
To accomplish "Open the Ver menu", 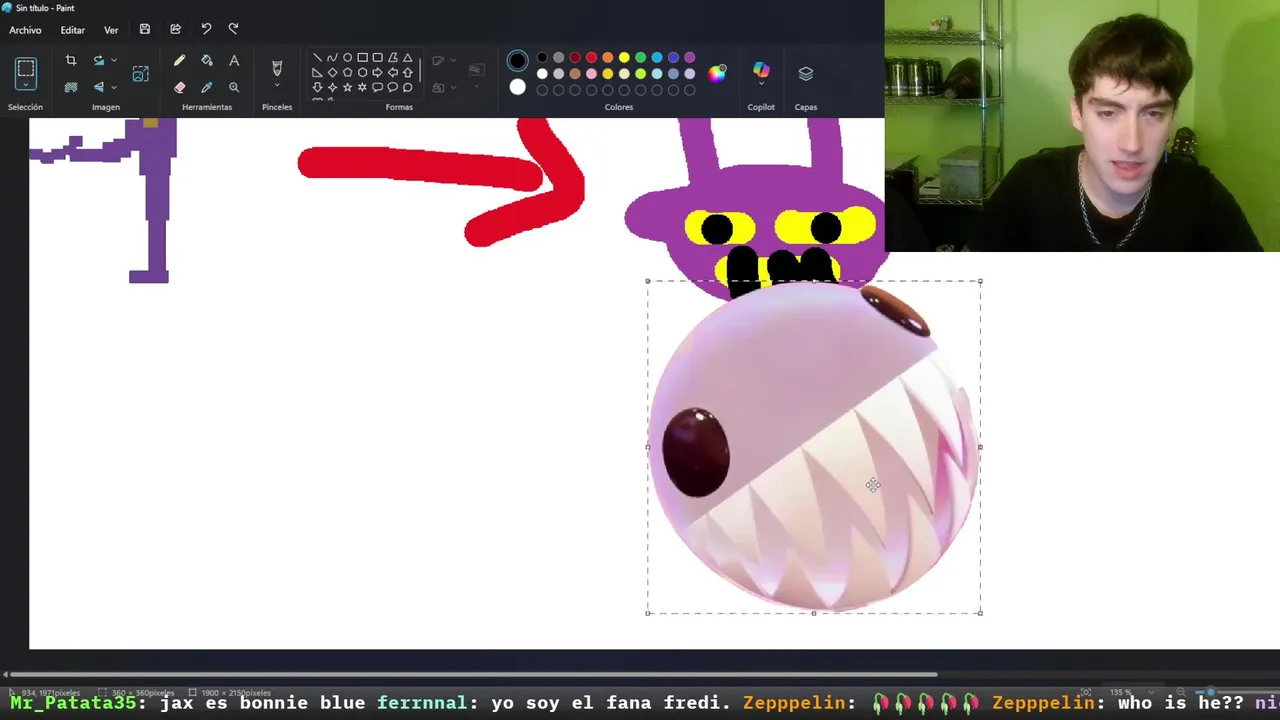I will click(111, 30).
